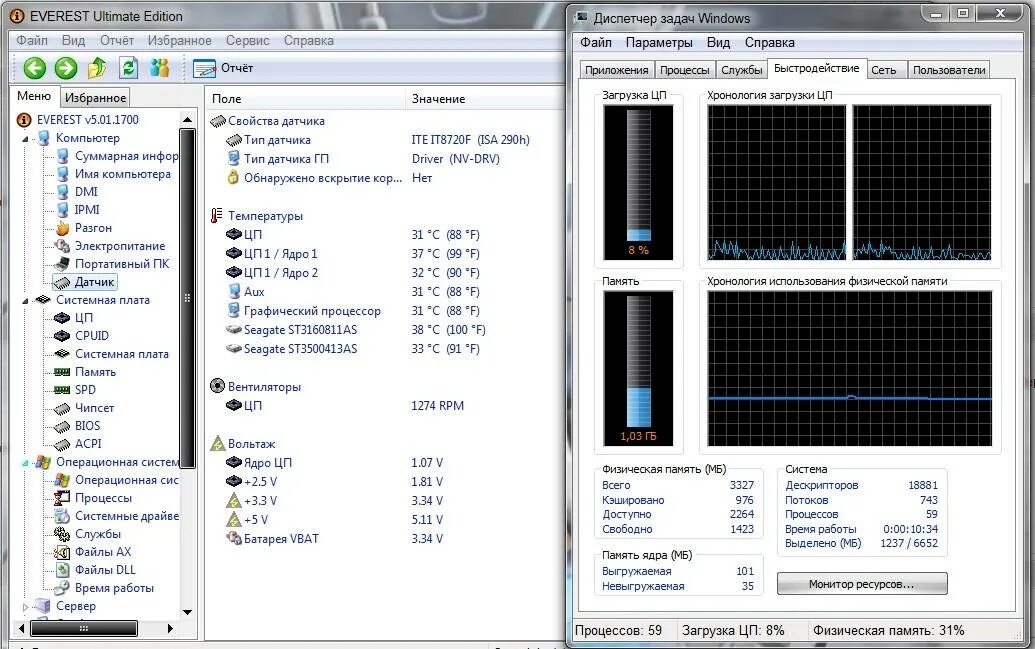Viewport: 1035px width, 649px height.
Task: Open Время работы icon item
Action: coord(62,588)
